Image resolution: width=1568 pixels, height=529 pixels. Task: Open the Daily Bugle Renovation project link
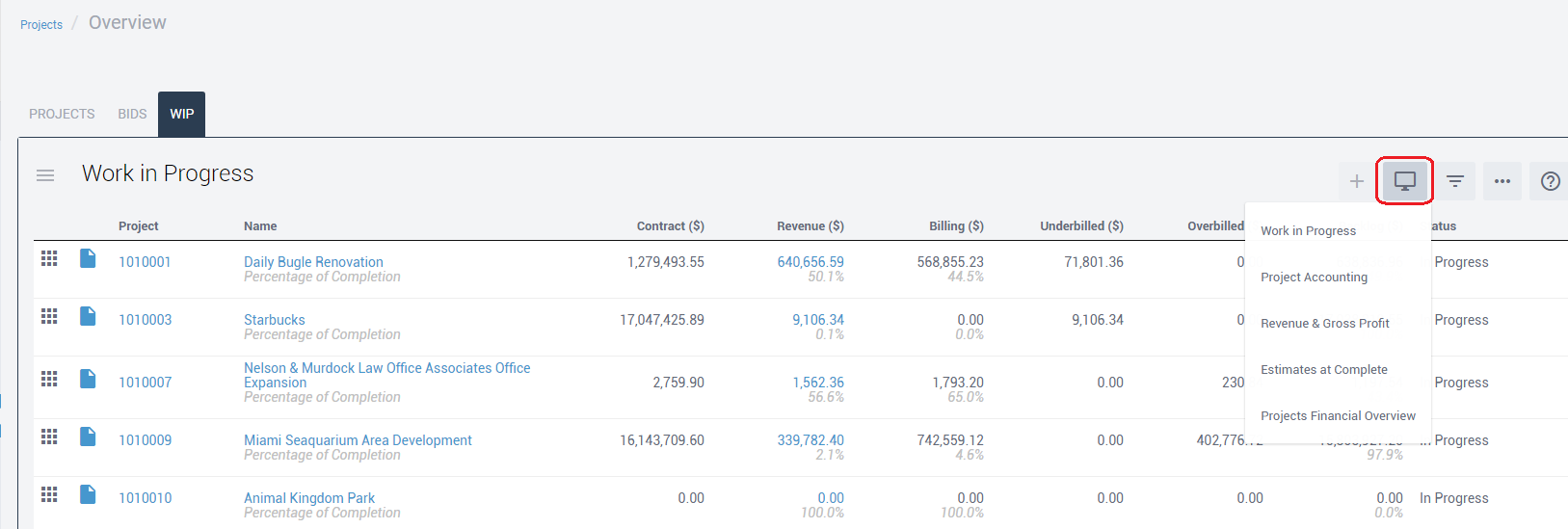(313, 262)
